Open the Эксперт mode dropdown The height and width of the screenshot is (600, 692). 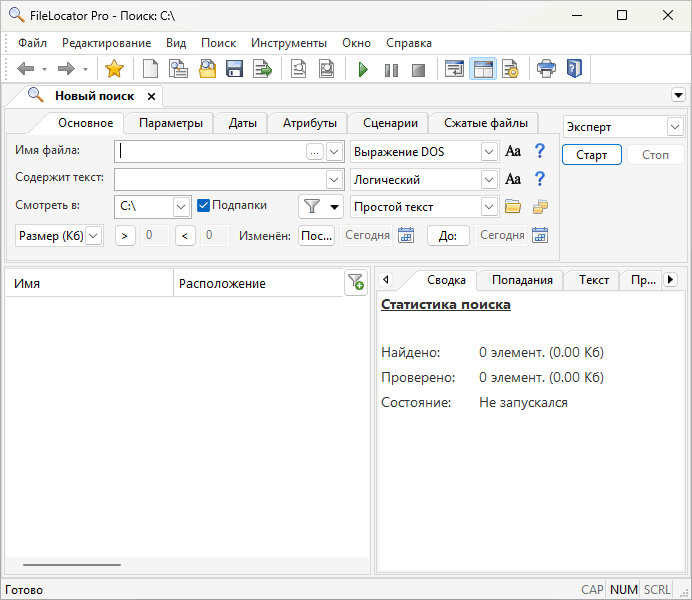[674, 127]
